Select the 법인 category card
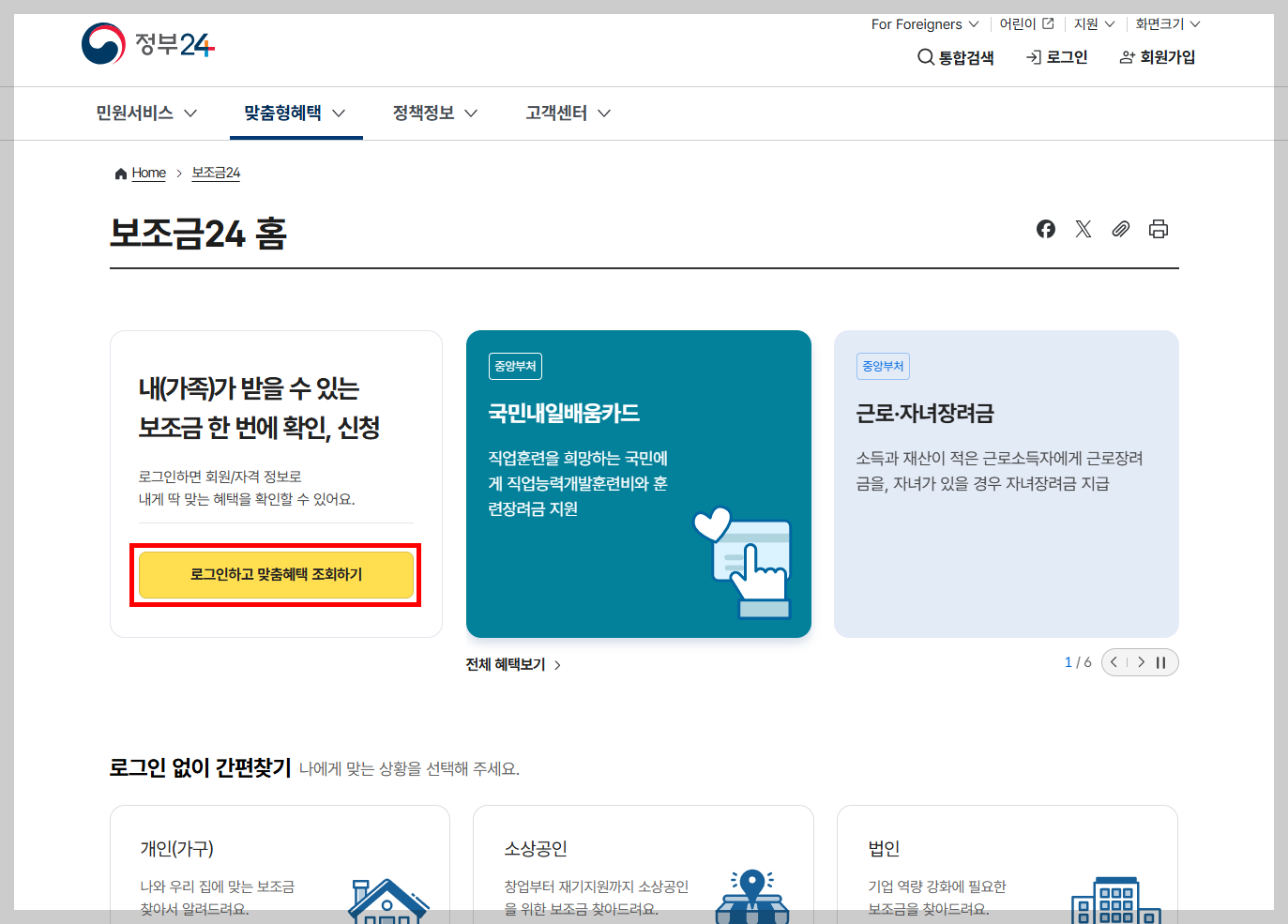 tap(1007, 863)
